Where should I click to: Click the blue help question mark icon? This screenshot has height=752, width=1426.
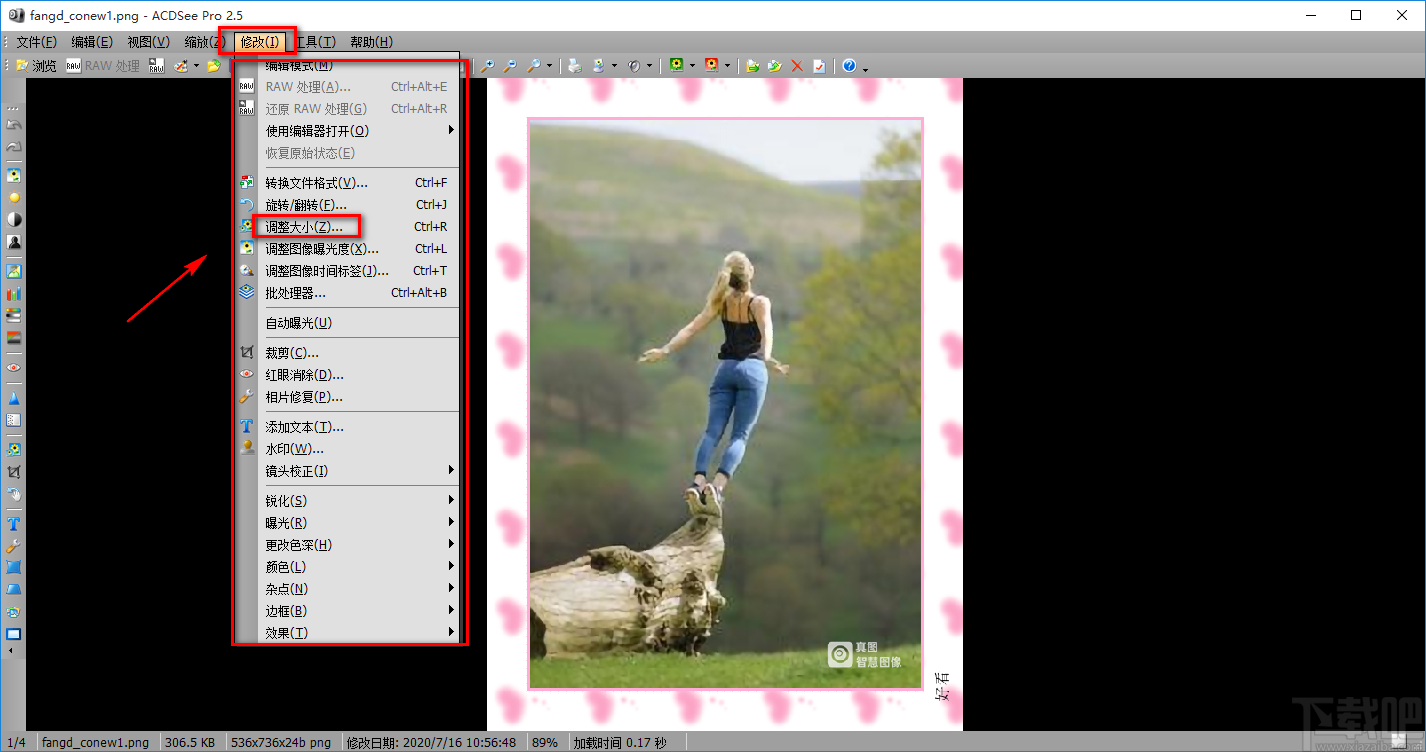point(849,66)
